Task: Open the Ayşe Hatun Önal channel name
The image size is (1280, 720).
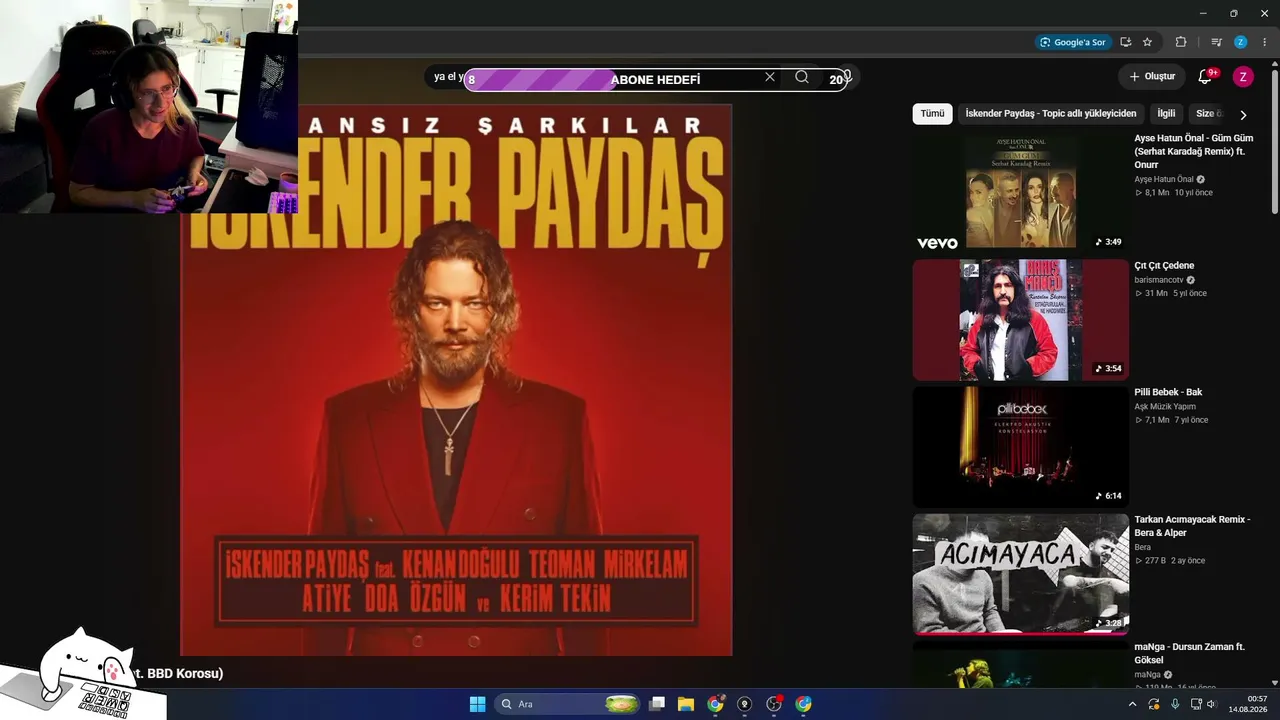Action: 1164,179
